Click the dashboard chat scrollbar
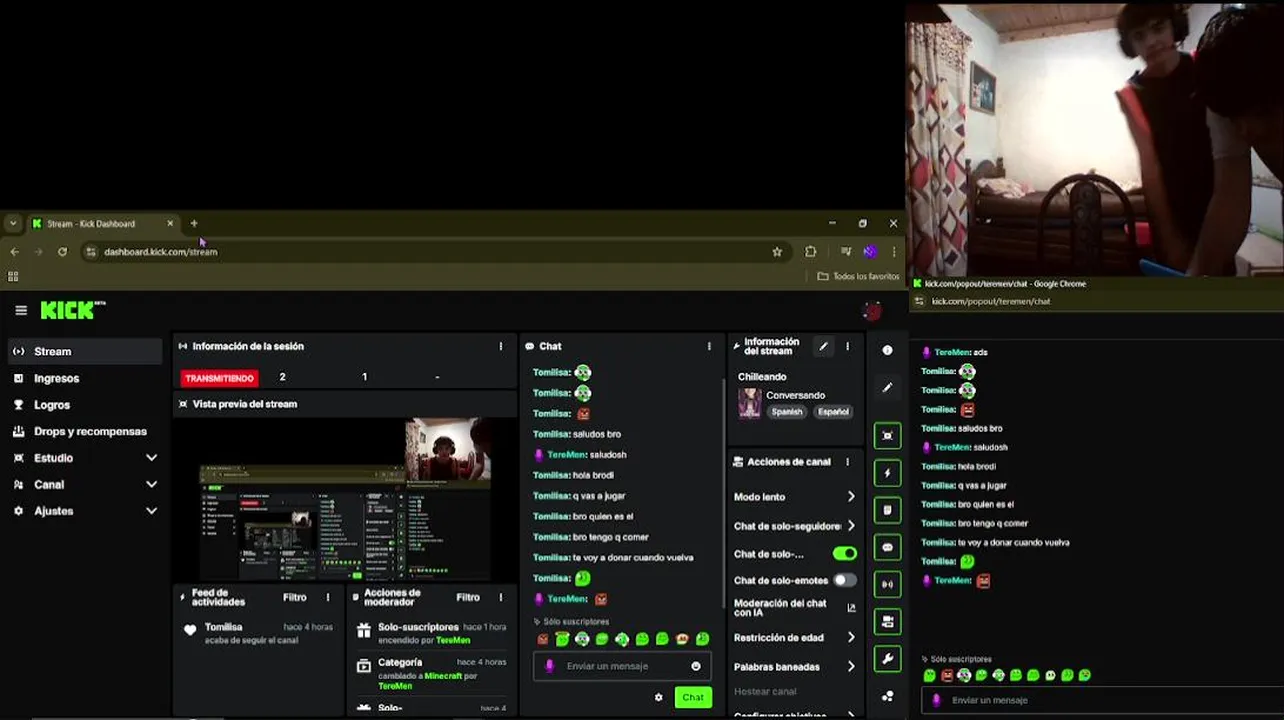 coord(722,492)
